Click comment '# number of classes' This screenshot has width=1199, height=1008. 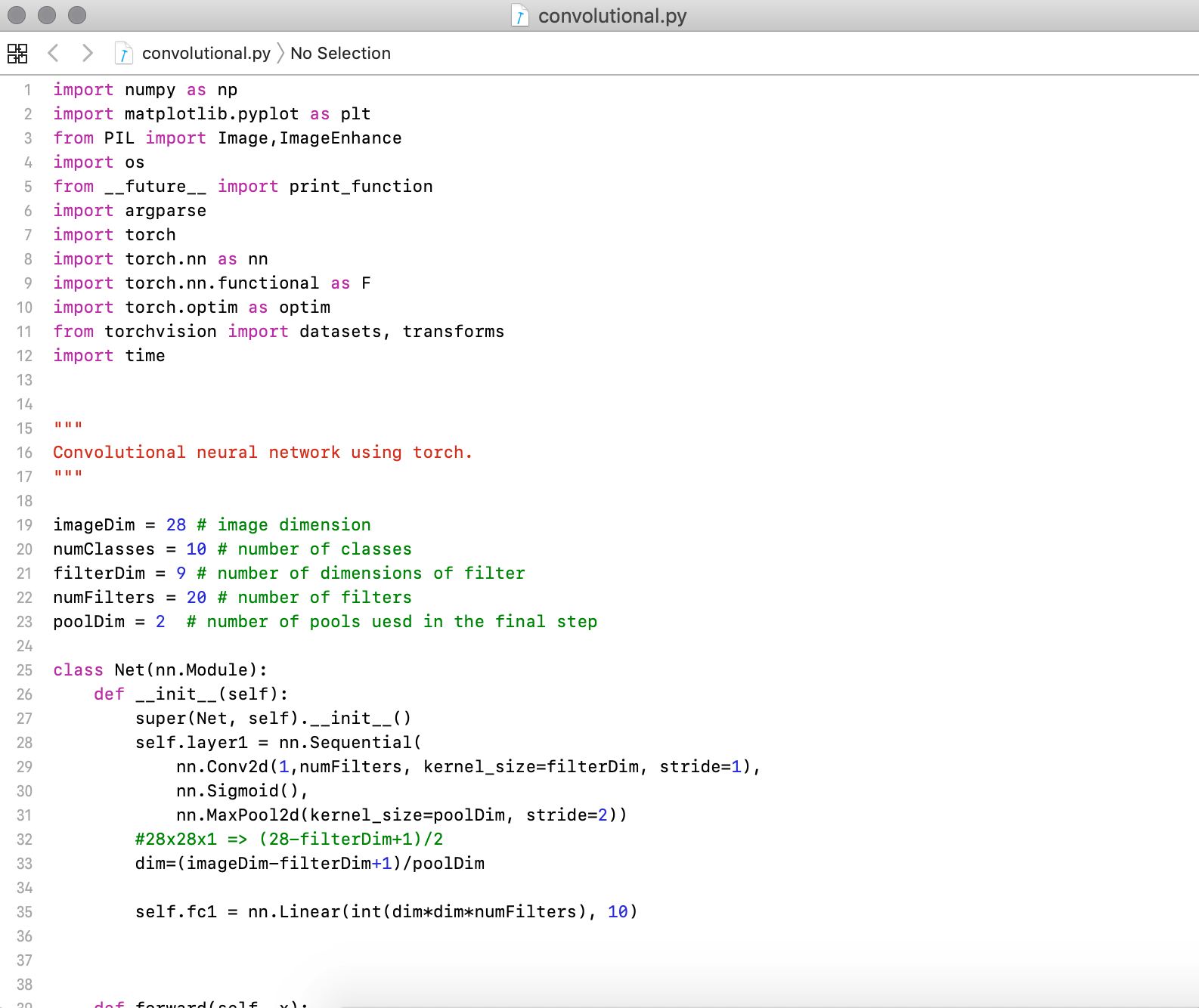[314, 549]
